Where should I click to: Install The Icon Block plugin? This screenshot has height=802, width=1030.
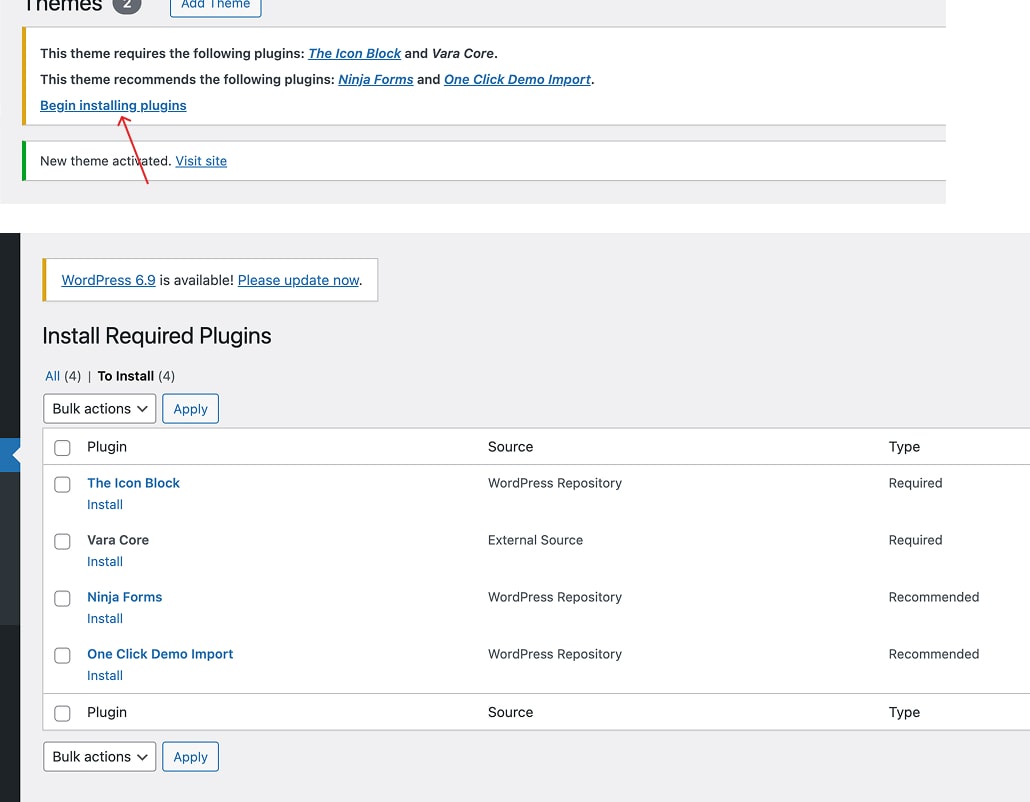click(x=104, y=505)
